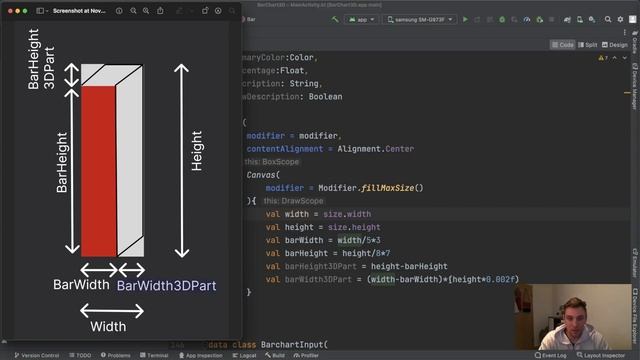Switch editor to Code view
640x360 pixels.
562,45
